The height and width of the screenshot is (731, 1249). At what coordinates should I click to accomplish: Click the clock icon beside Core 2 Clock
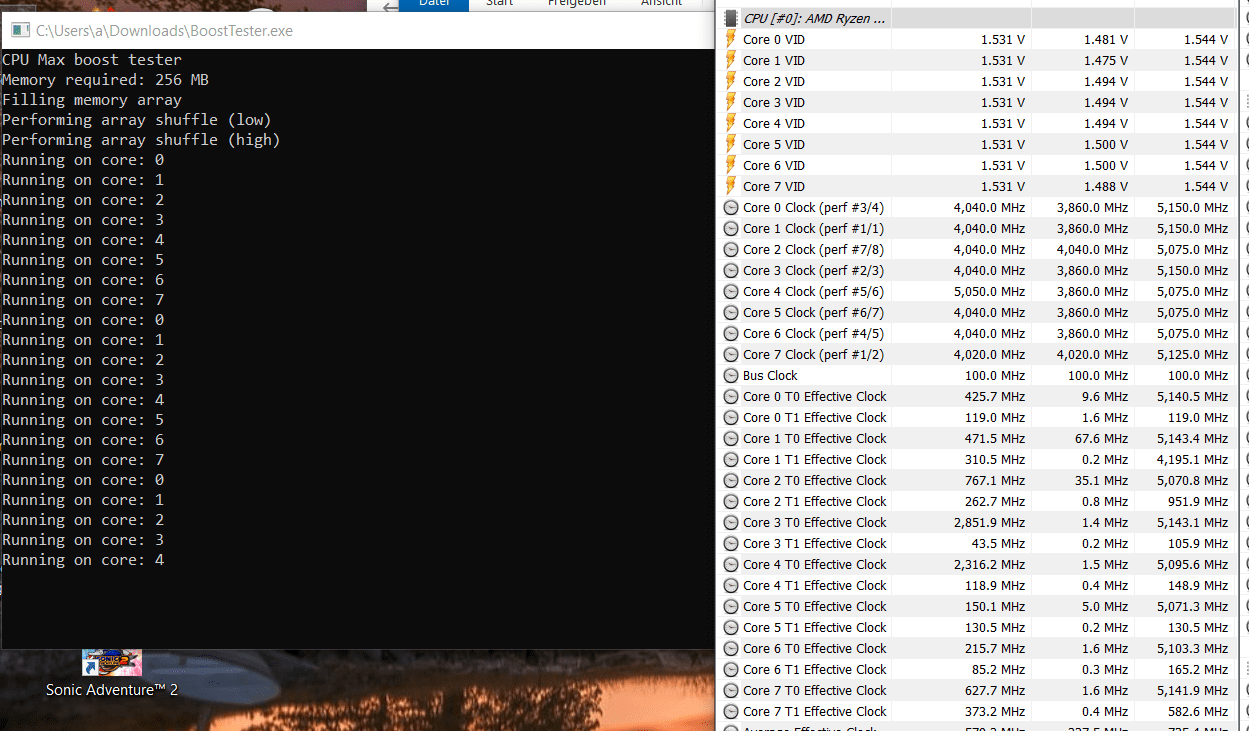coord(732,249)
